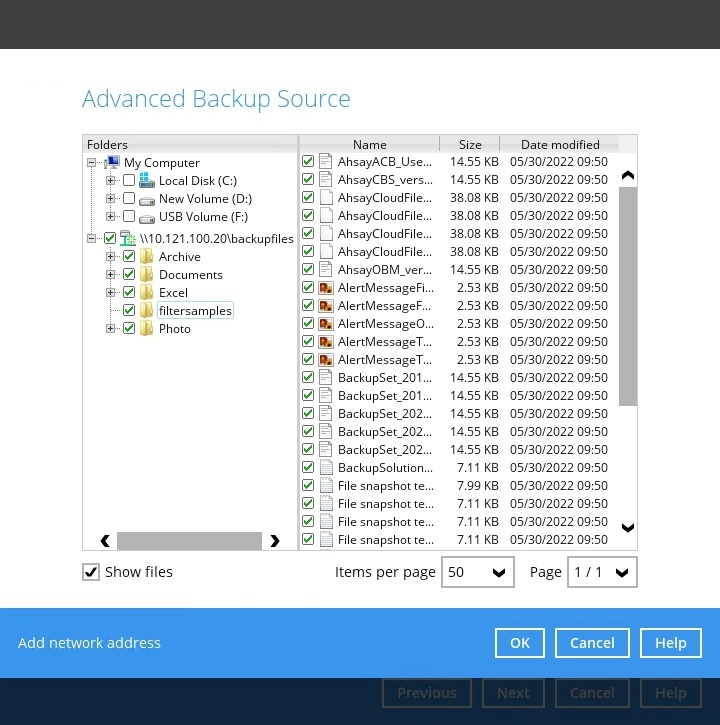Screen dimensions: 720x725
Task: Open the Page 1 / 1 dropdown
Action: (x=602, y=572)
